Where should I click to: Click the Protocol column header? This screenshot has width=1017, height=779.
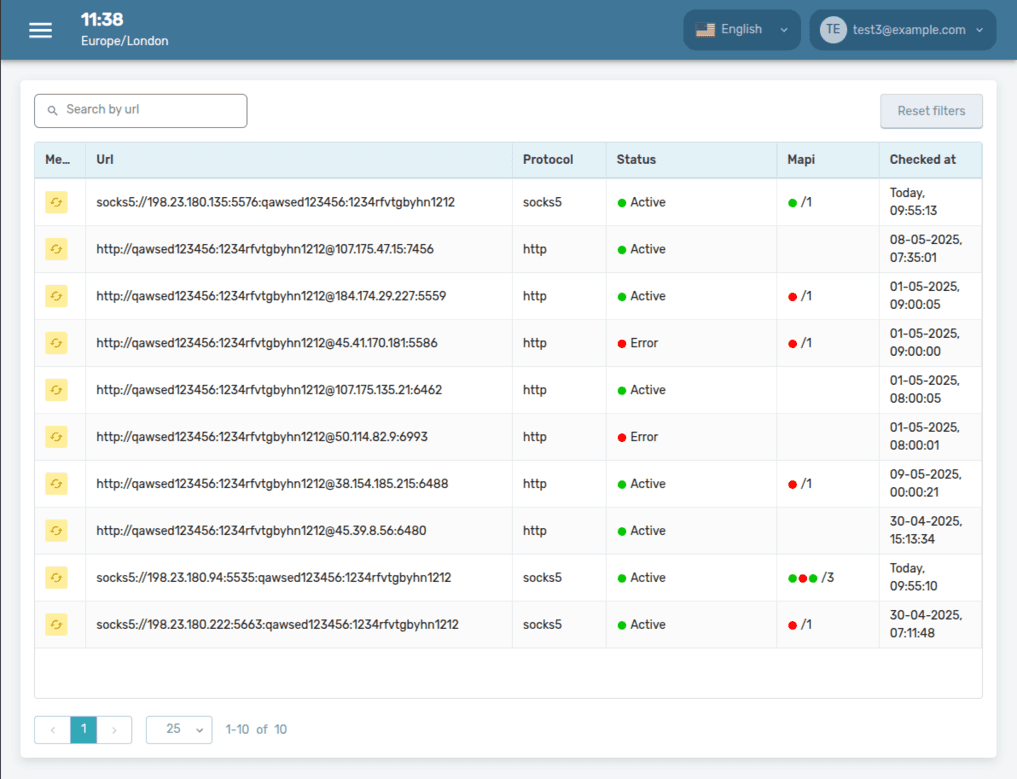[548, 160]
